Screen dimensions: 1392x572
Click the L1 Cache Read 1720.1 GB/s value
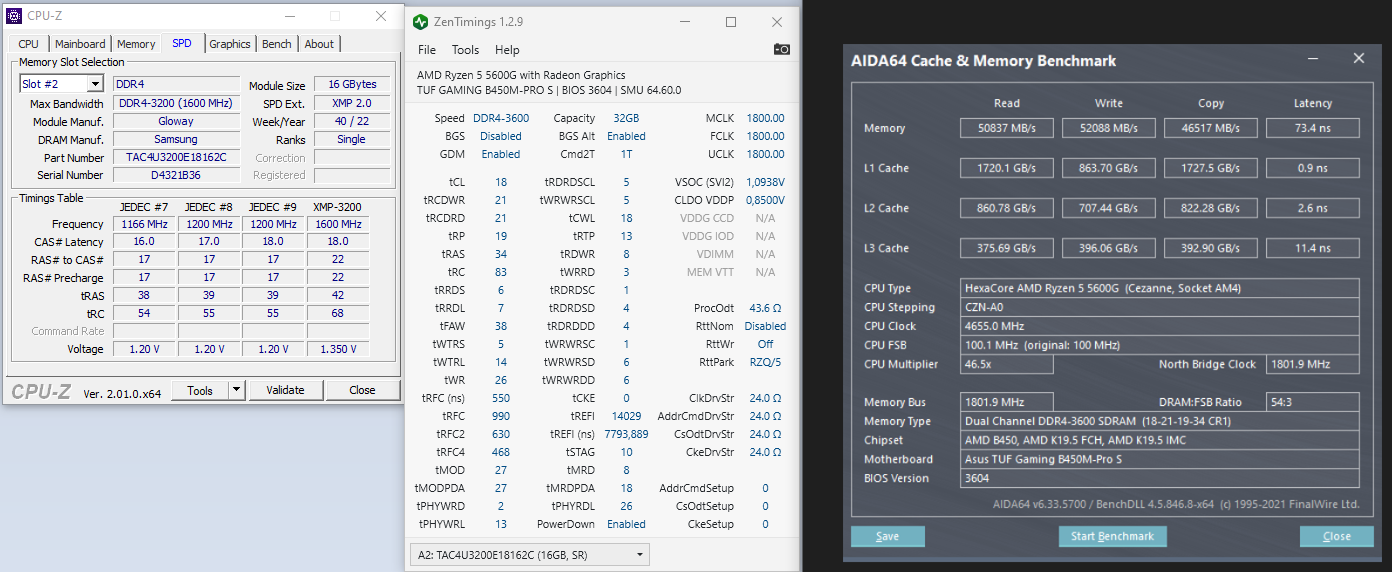coord(1007,168)
